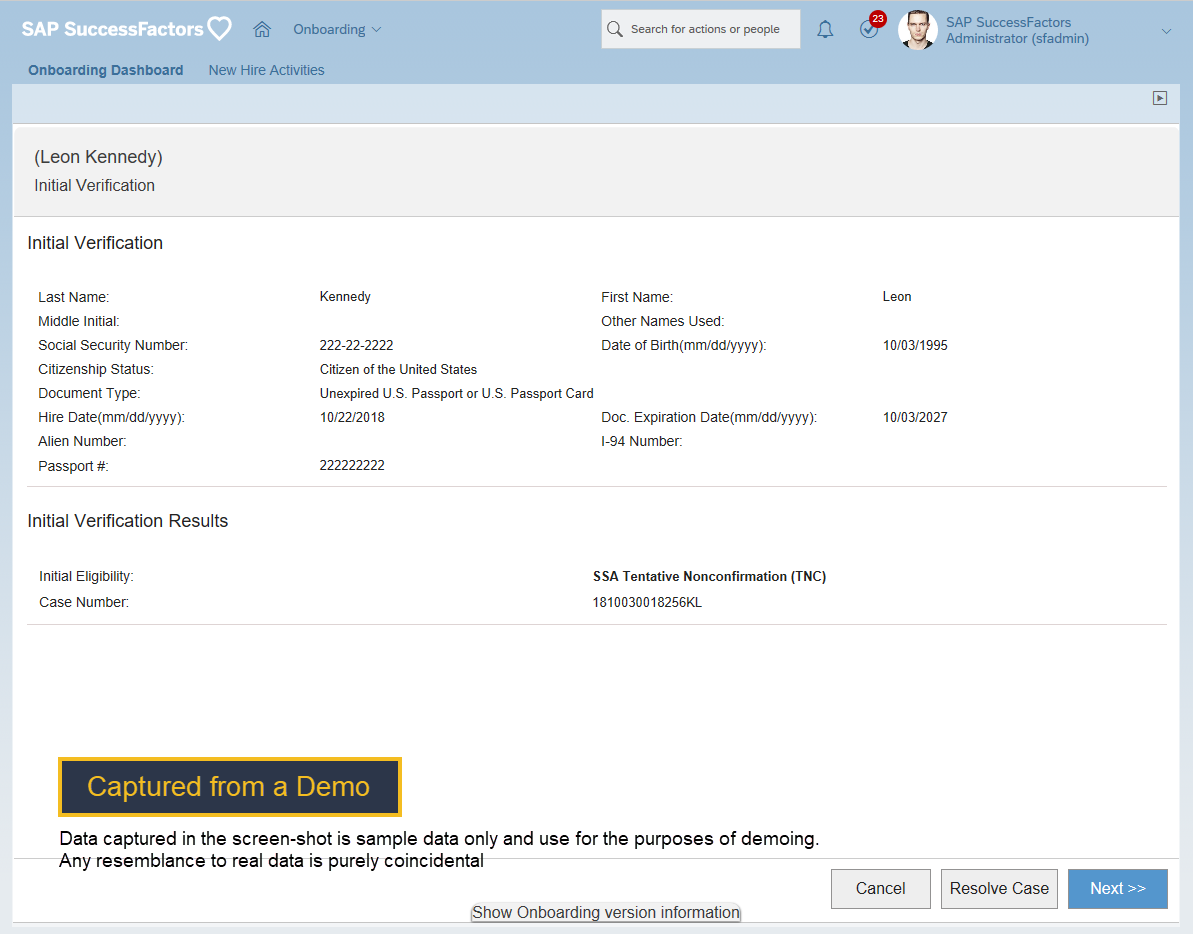This screenshot has width=1193, height=934.
Task: Select the date of birth 10/03/1995
Action: pyautogui.click(x=915, y=345)
